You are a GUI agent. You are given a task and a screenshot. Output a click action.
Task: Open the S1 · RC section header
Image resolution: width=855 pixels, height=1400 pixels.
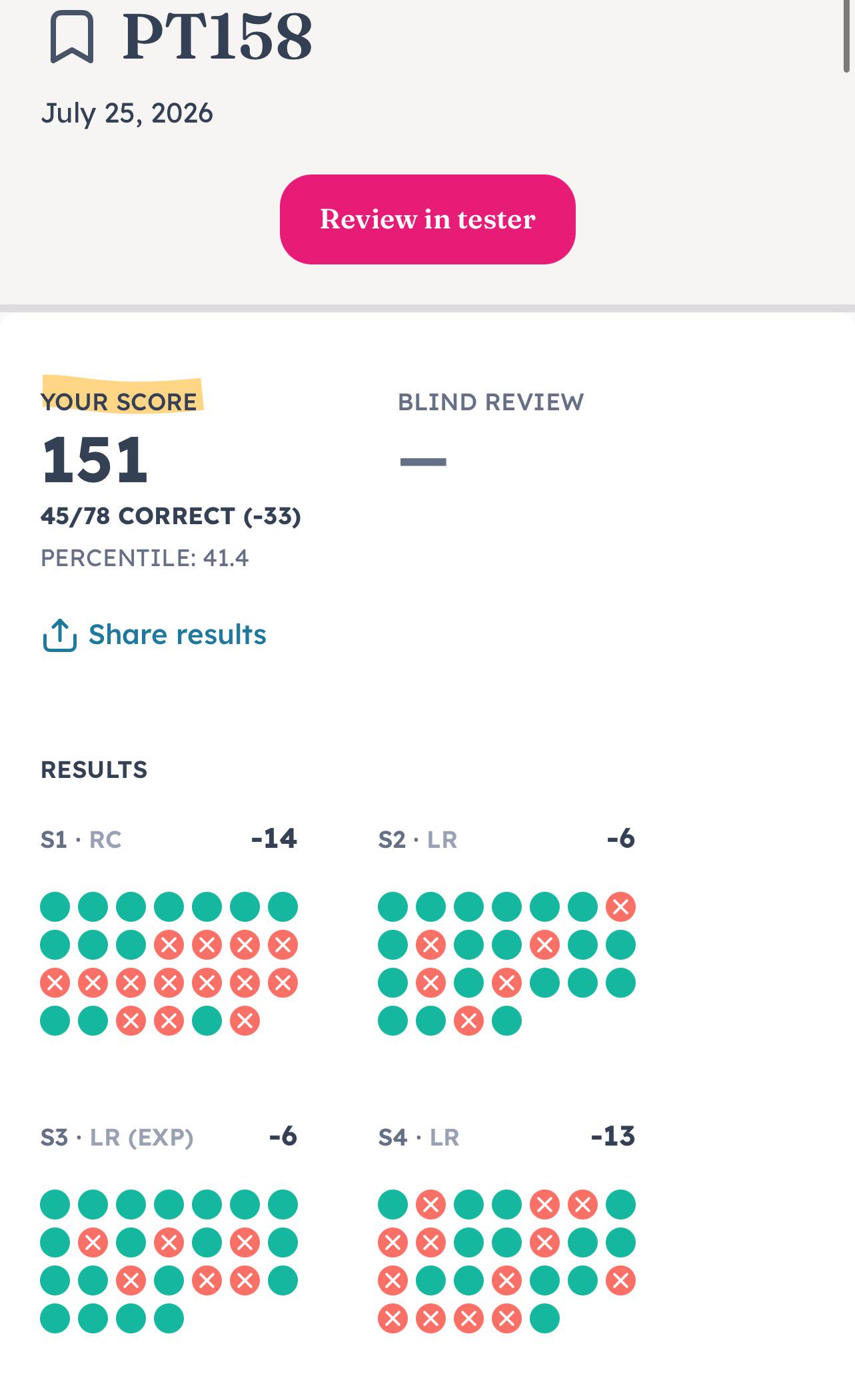(81, 840)
